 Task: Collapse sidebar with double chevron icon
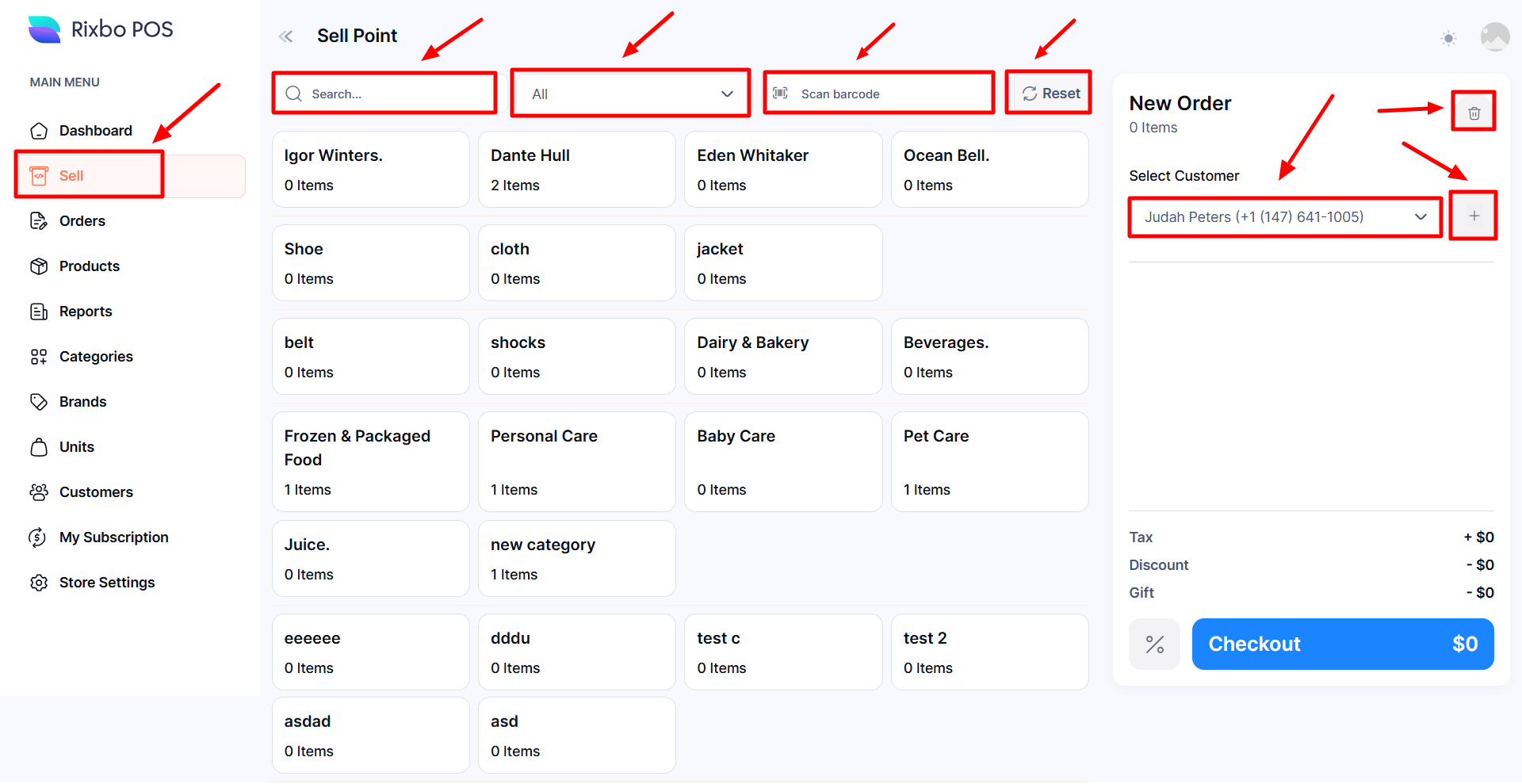click(286, 36)
